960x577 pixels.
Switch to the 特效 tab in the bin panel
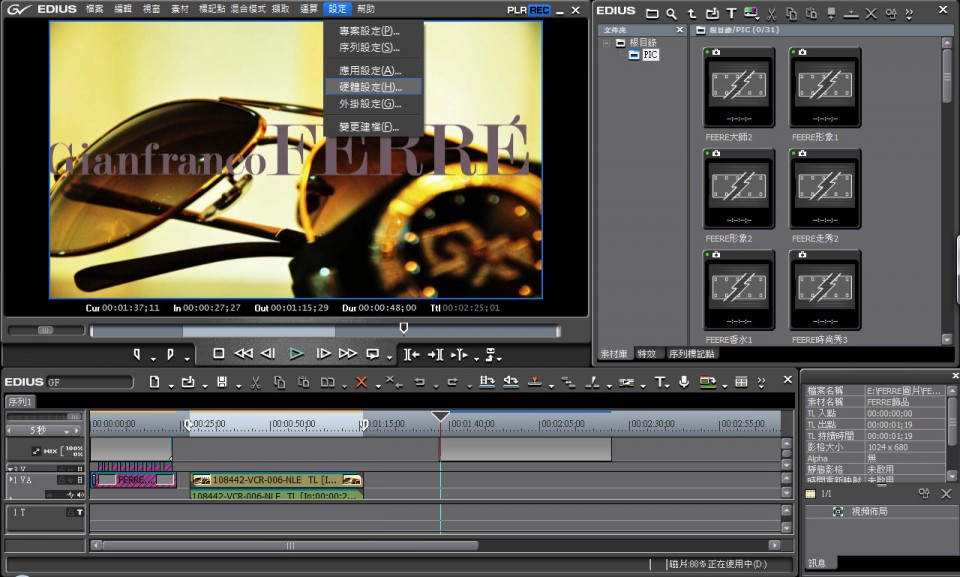648,353
